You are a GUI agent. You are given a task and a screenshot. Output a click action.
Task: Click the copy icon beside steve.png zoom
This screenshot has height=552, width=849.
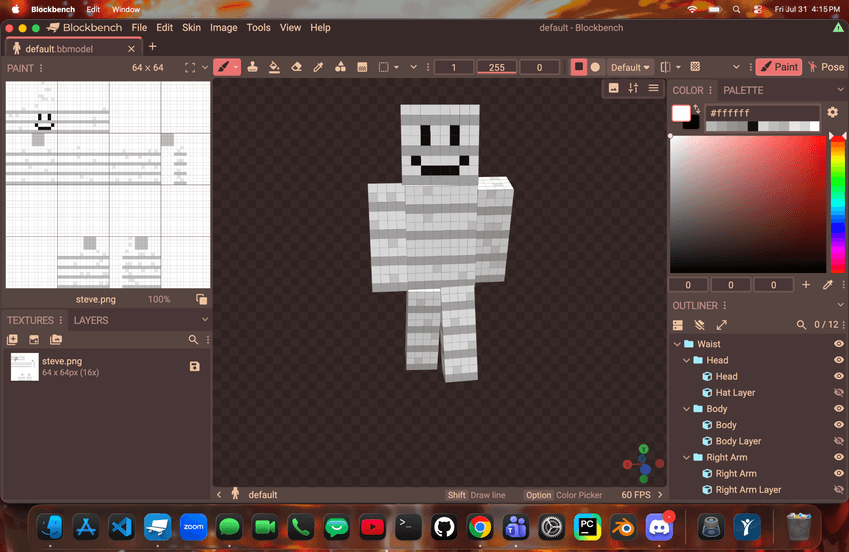pyautogui.click(x=201, y=299)
